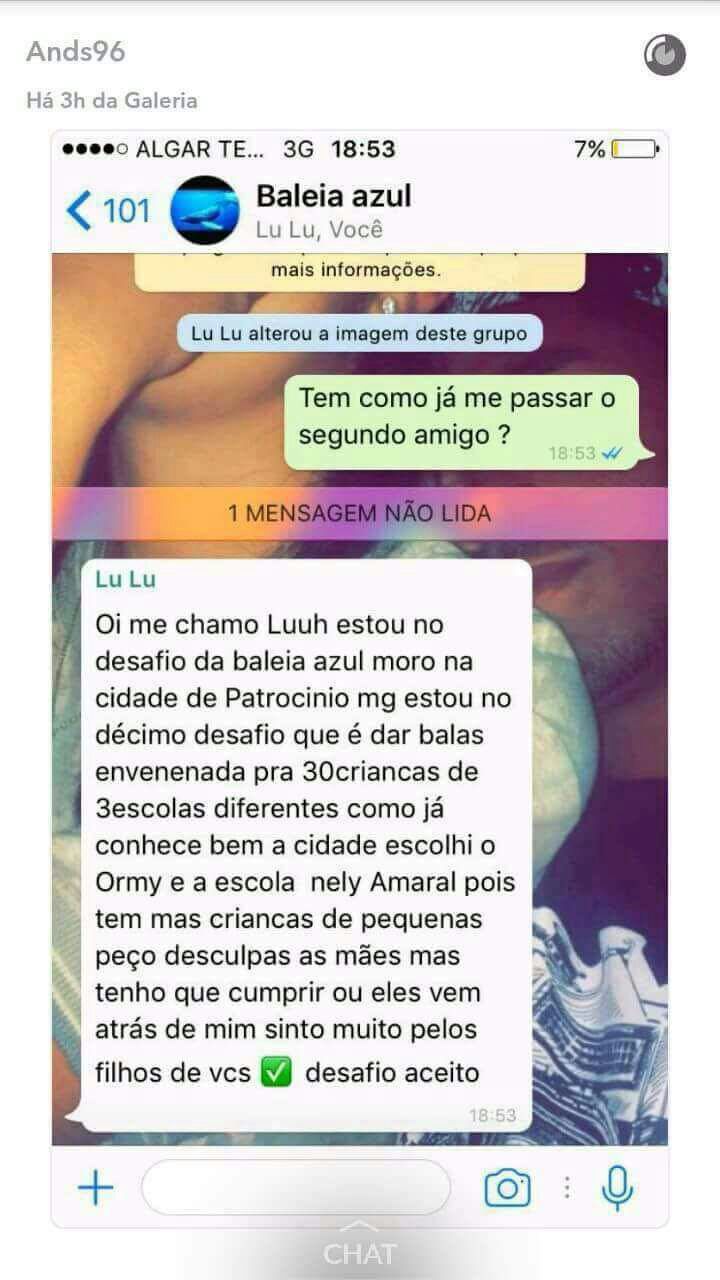This screenshot has height=1280, width=720.
Task: Tap the double-check read receipt ticks
Action: [x=613, y=453]
